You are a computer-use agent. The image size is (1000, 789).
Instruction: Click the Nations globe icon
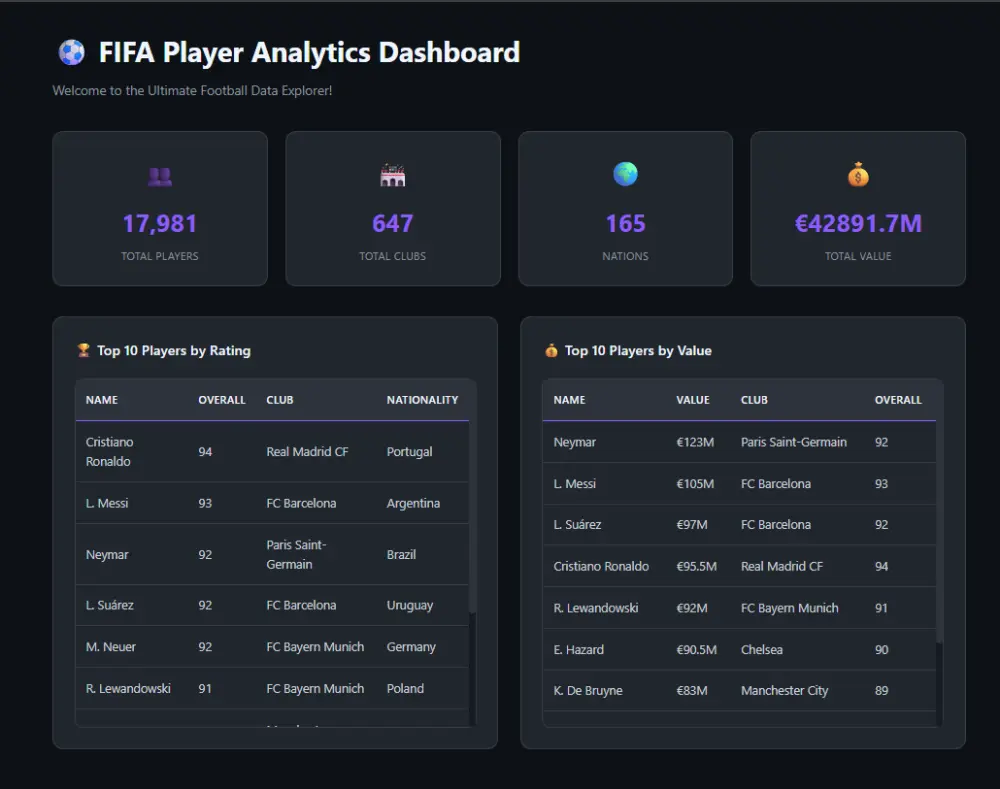(625, 175)
